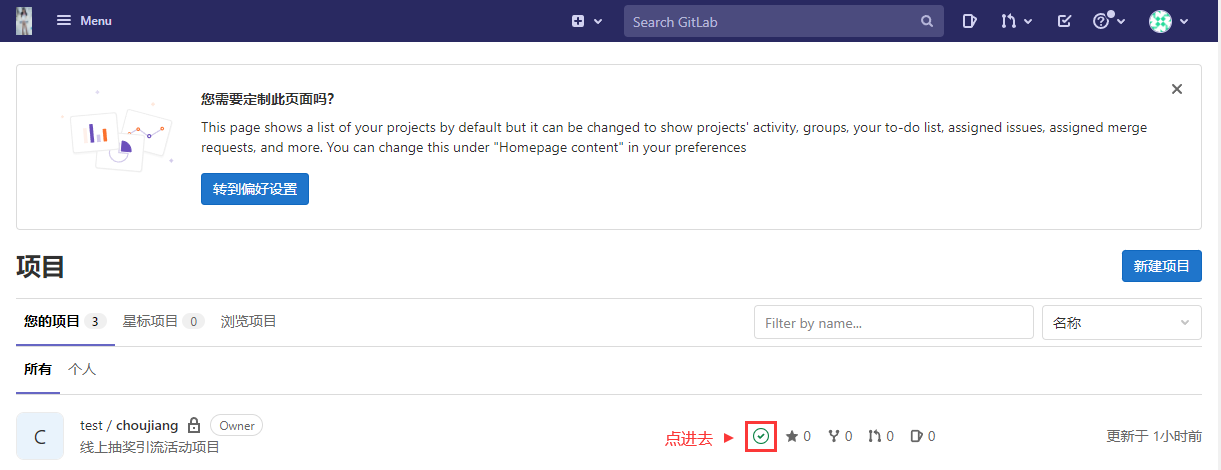Click the project issues count icon
Screen dimensions: 1221x470
click(x=916, y=436)
